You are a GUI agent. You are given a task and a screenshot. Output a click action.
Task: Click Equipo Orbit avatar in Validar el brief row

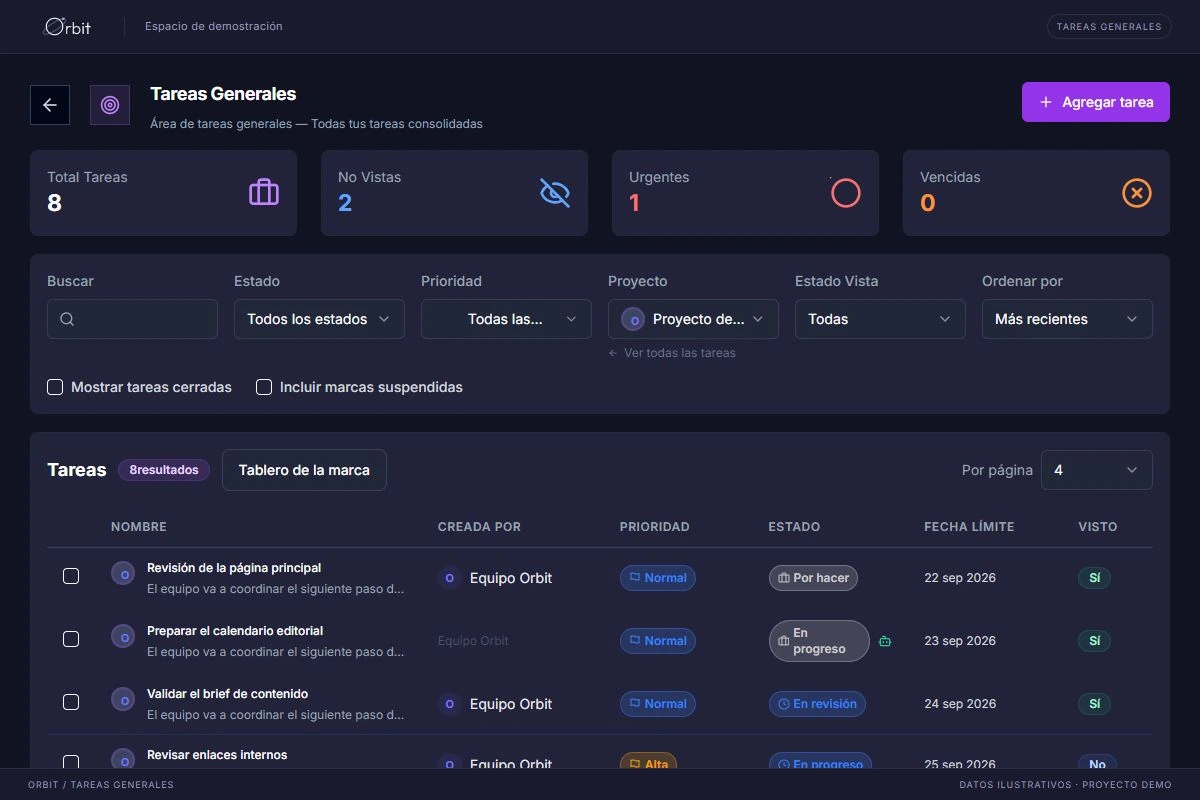[x=450, y=704]
